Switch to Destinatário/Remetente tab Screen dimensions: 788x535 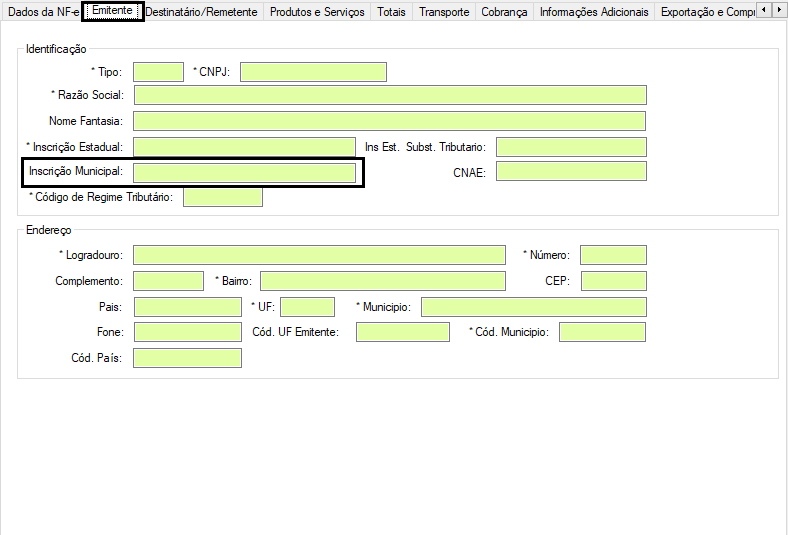[201, 12]
